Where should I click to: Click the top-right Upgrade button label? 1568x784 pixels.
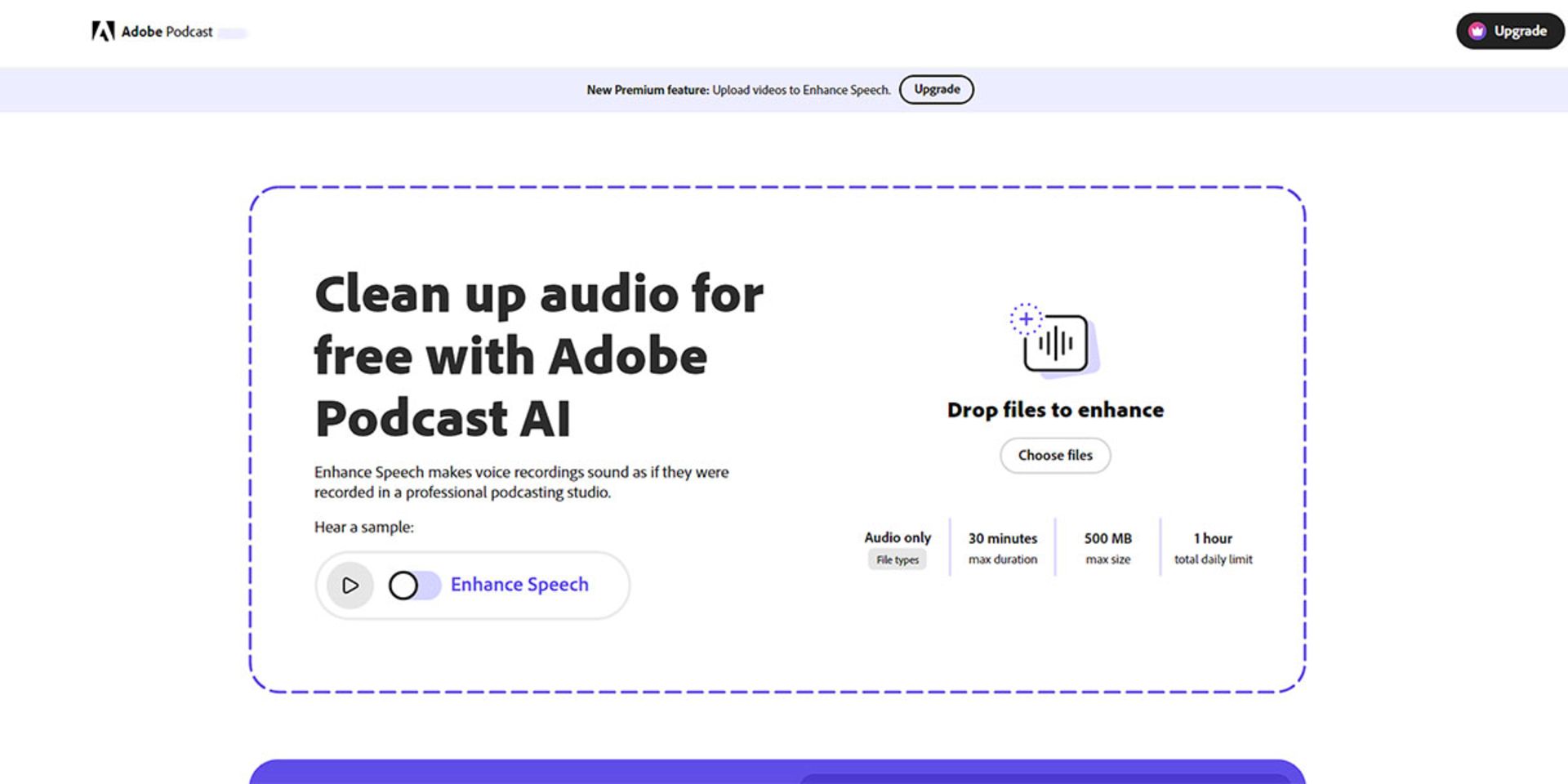[1520, 31]
